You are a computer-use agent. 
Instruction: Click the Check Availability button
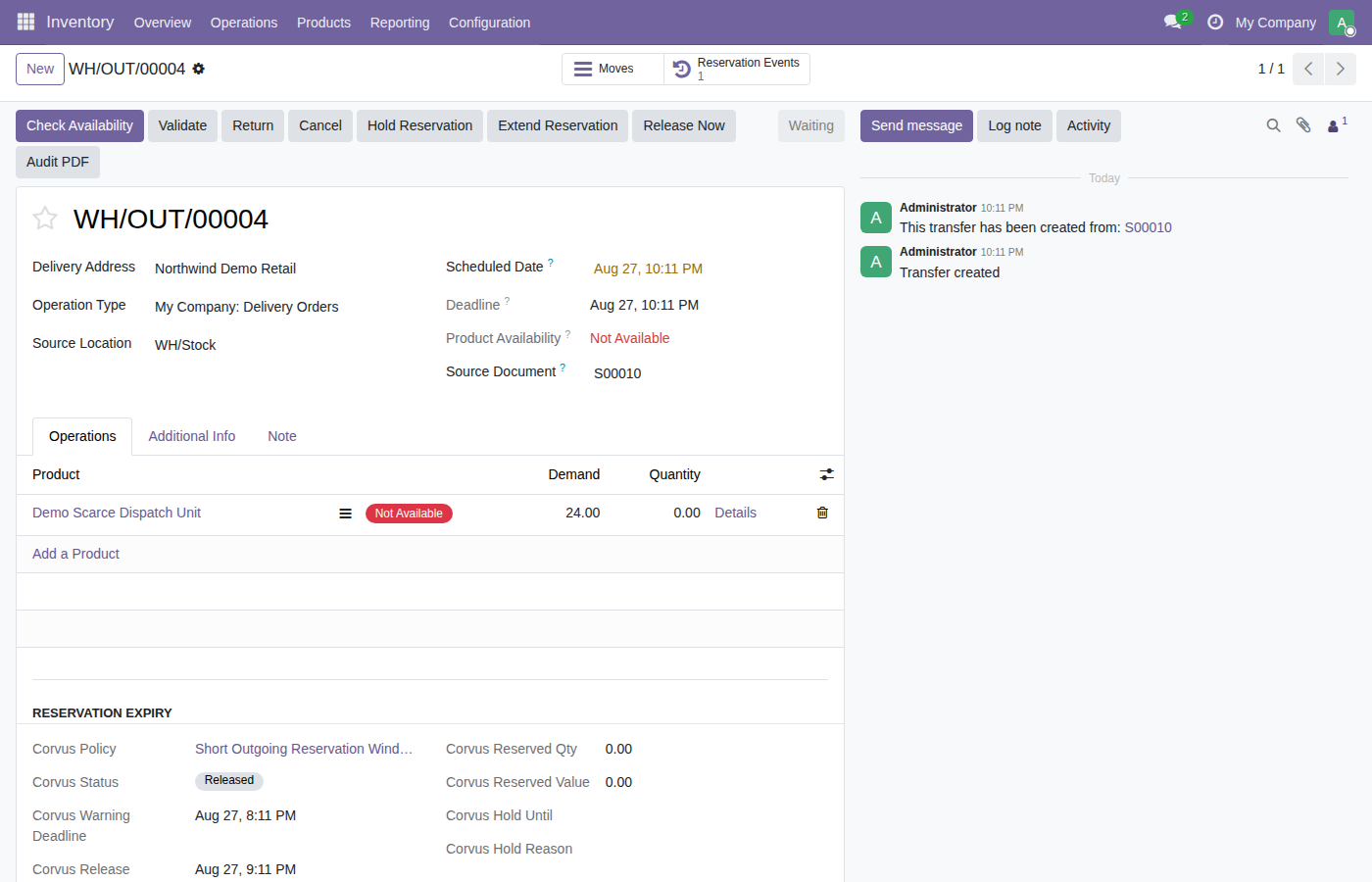pos(79,125)
